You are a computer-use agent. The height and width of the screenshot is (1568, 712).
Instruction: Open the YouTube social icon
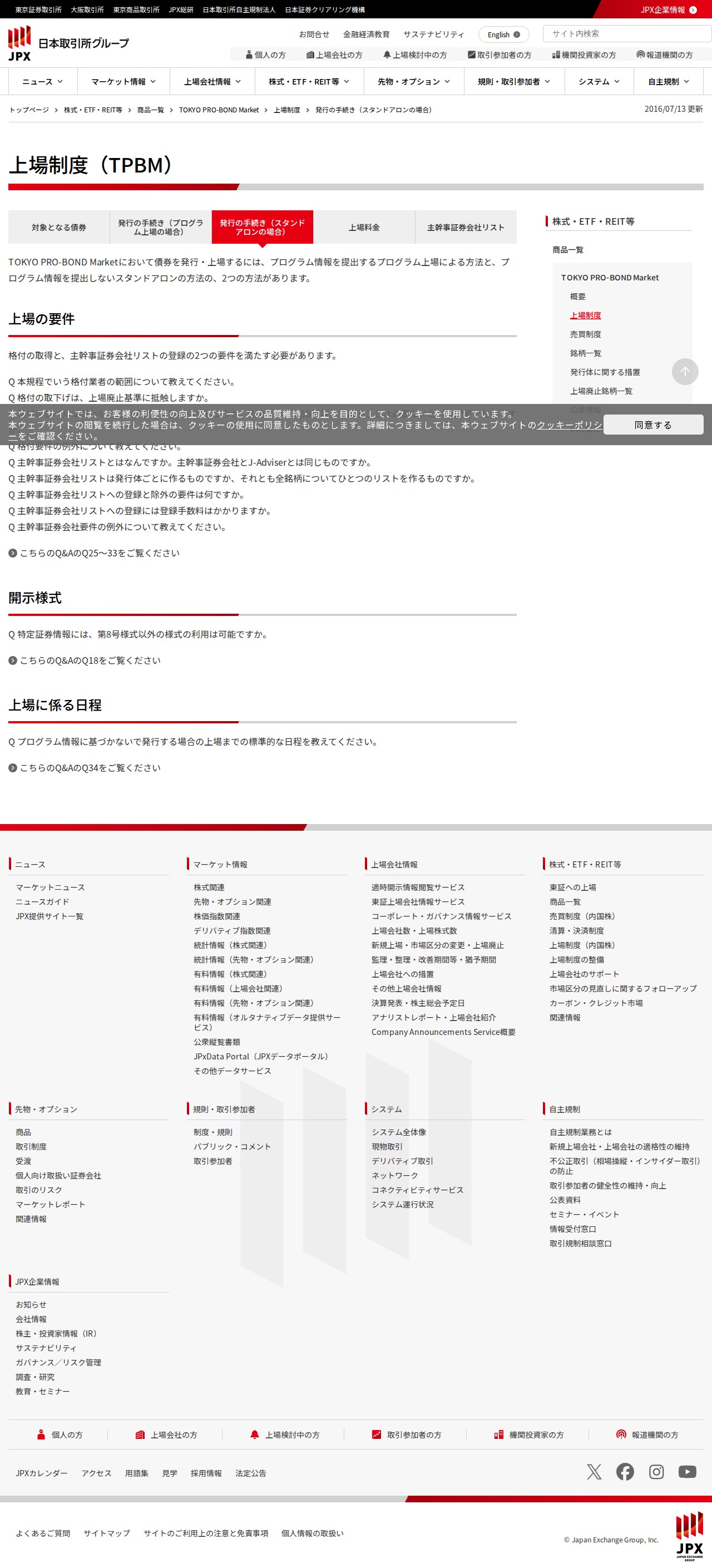click(x=687, y=1472)
